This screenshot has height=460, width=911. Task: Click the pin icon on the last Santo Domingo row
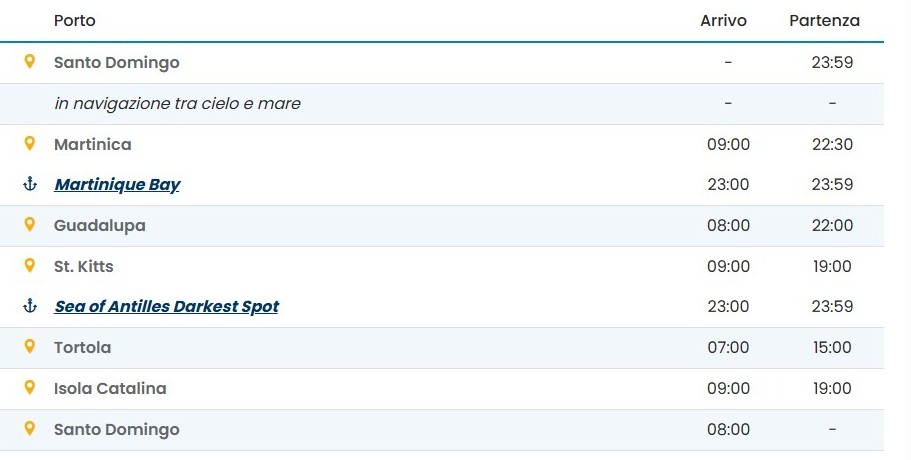pyautogui.click(x=29, y=428)
